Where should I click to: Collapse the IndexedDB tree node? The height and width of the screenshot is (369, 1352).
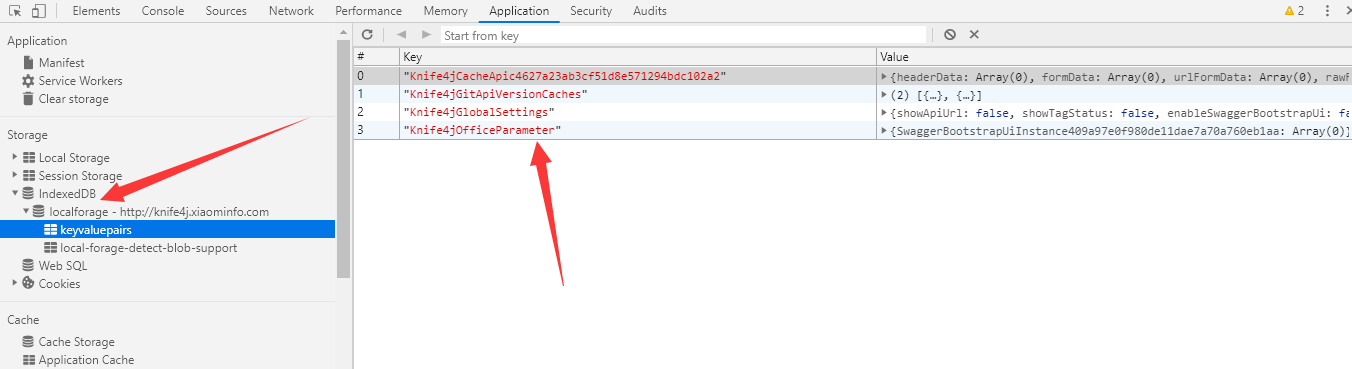coord(15,194)
